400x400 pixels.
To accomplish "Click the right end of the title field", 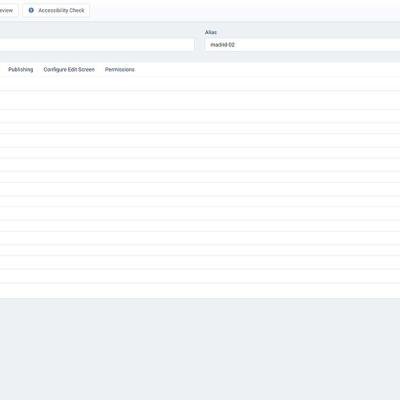I will click(x=190, y=45).
